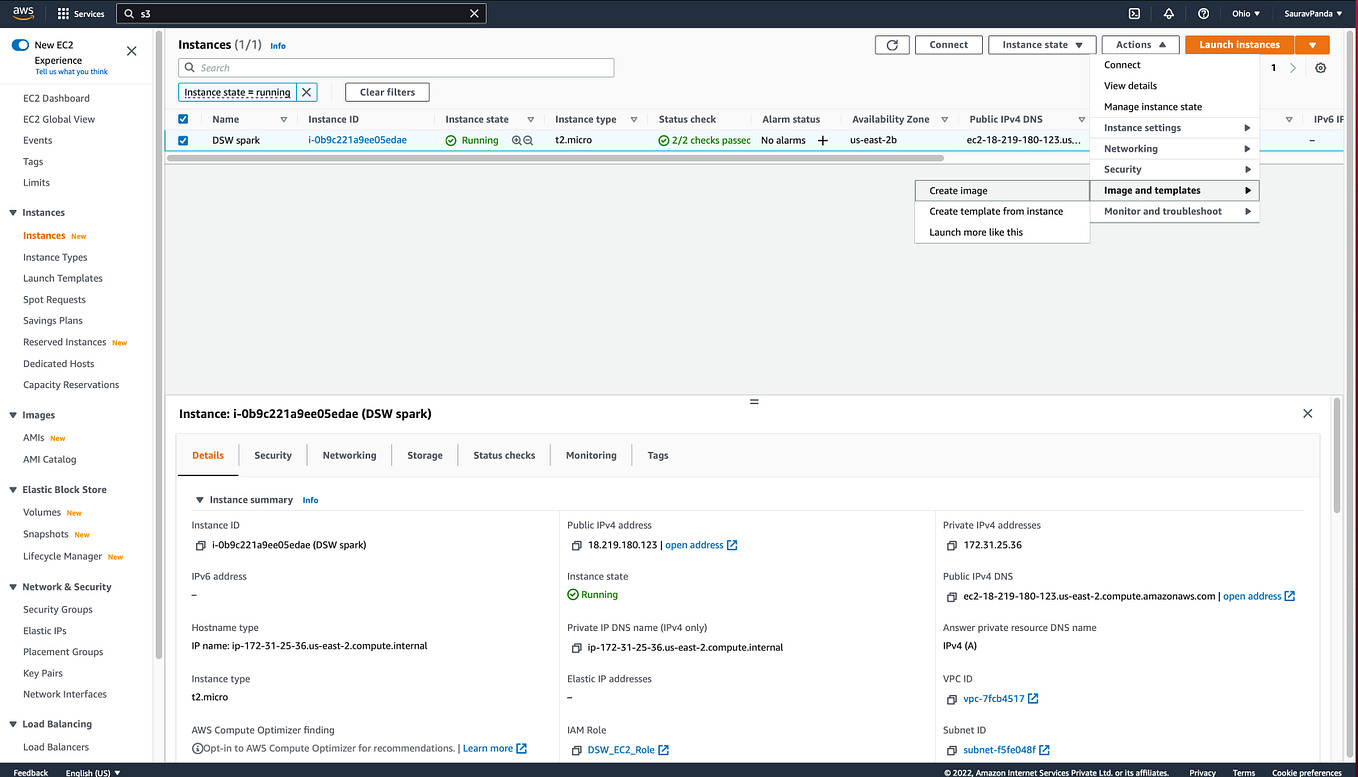Toggle the New EC2 Experience switch
This screenshot has height=777, width=1358.
point(20,45)
